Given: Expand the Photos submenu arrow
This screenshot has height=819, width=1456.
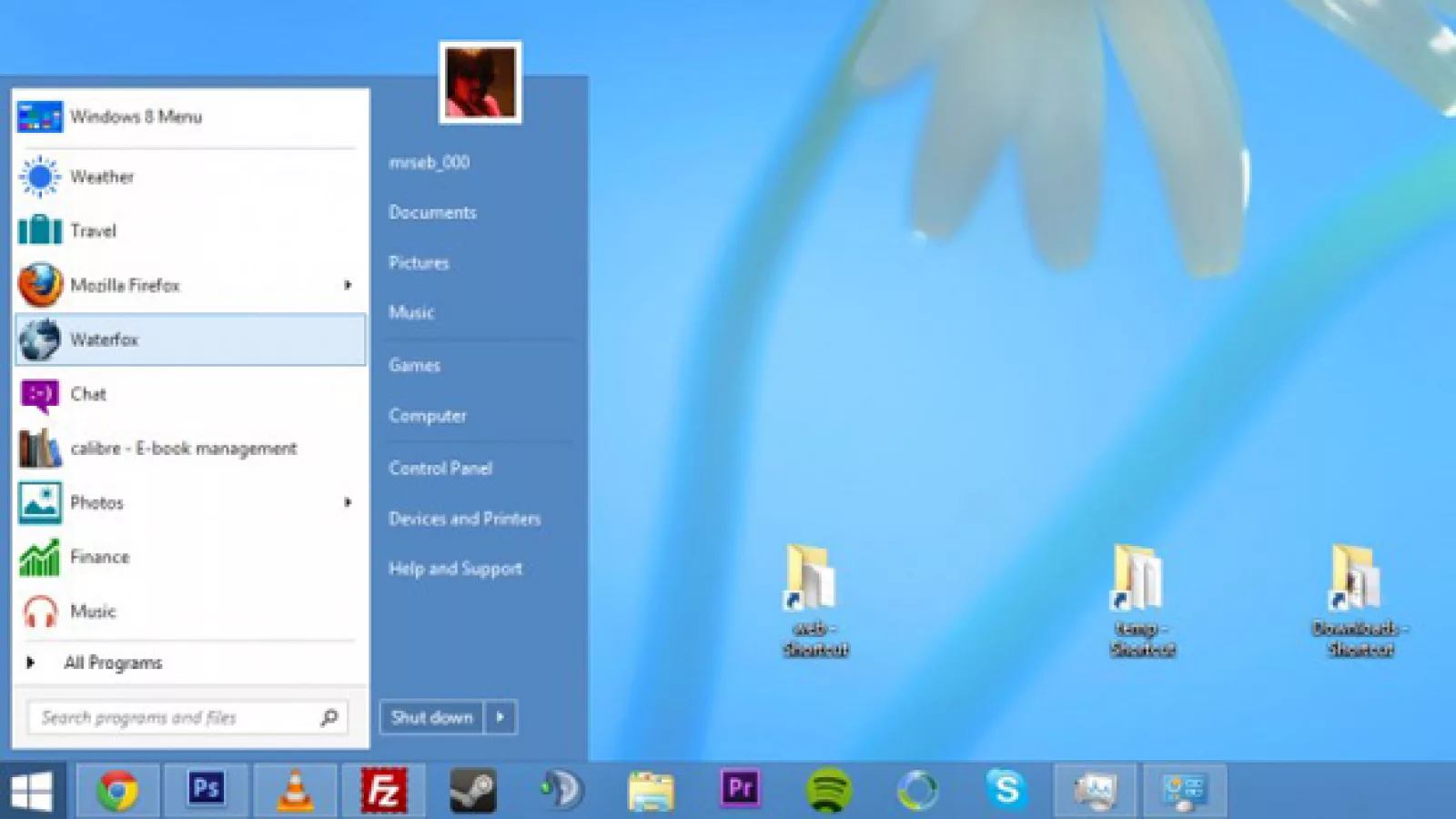Looking at the screenshot, I should tap(348, 502).
